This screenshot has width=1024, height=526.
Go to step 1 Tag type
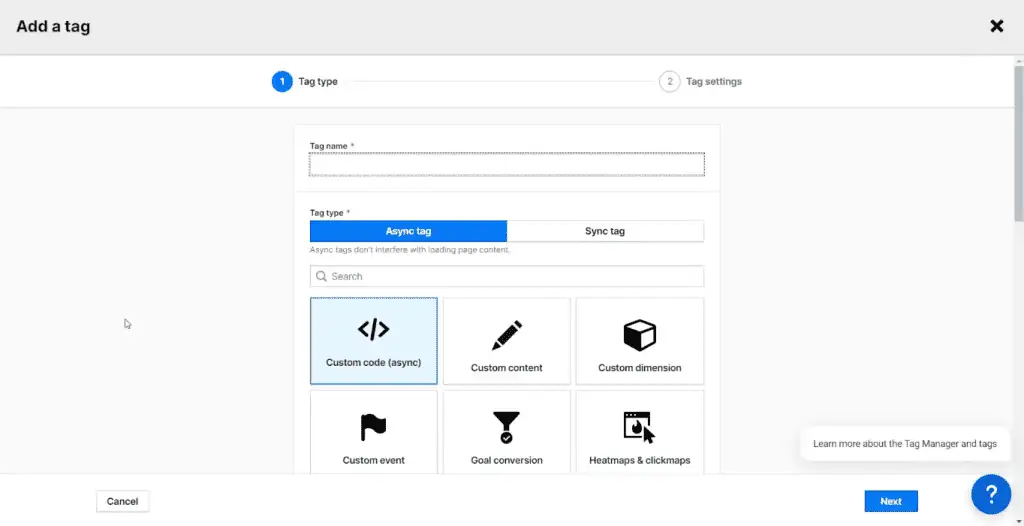coord(305,82)
